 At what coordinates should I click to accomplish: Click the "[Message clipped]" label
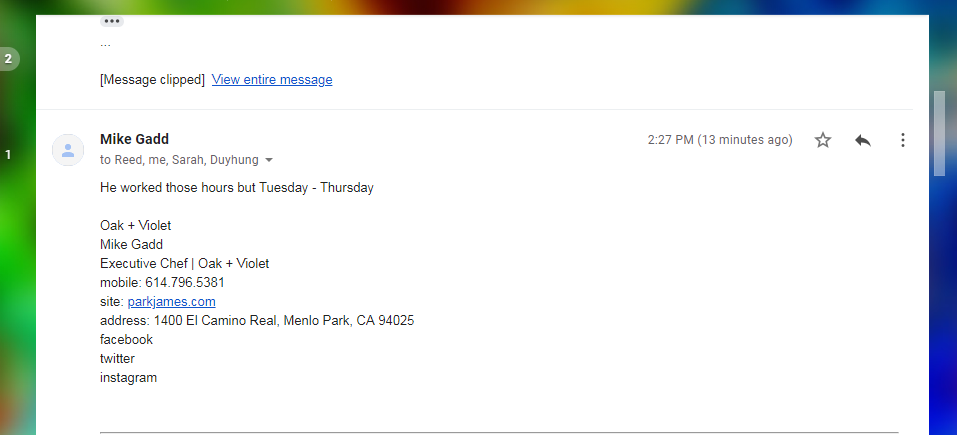click(x=152, y=80)
